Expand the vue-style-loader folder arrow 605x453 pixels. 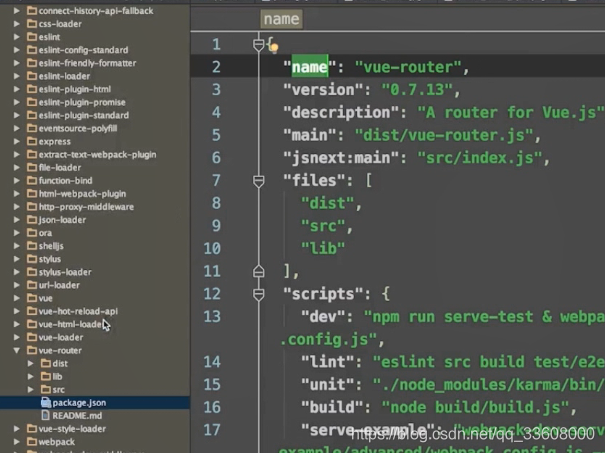tap(17, 429)
